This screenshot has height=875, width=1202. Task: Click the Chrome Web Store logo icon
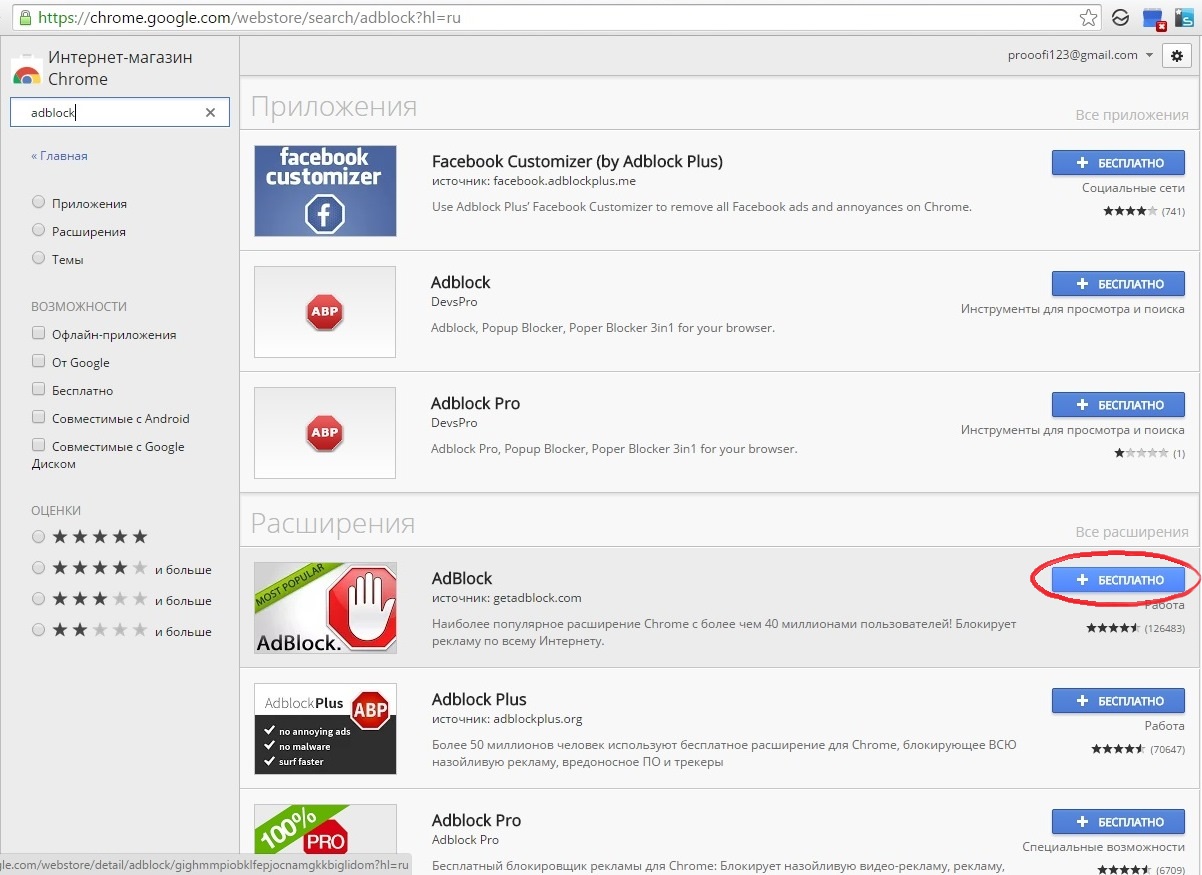click(26, 70)
